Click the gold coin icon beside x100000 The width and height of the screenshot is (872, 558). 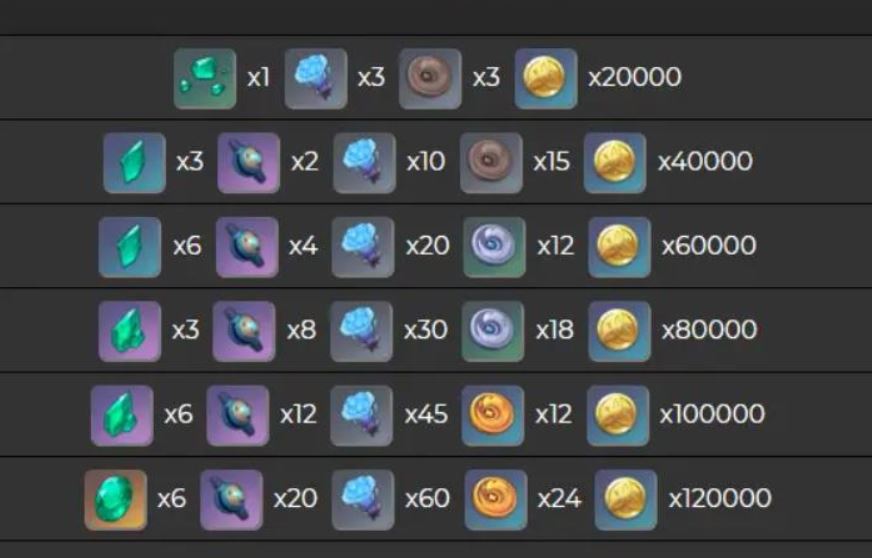(x=618, y=416)
